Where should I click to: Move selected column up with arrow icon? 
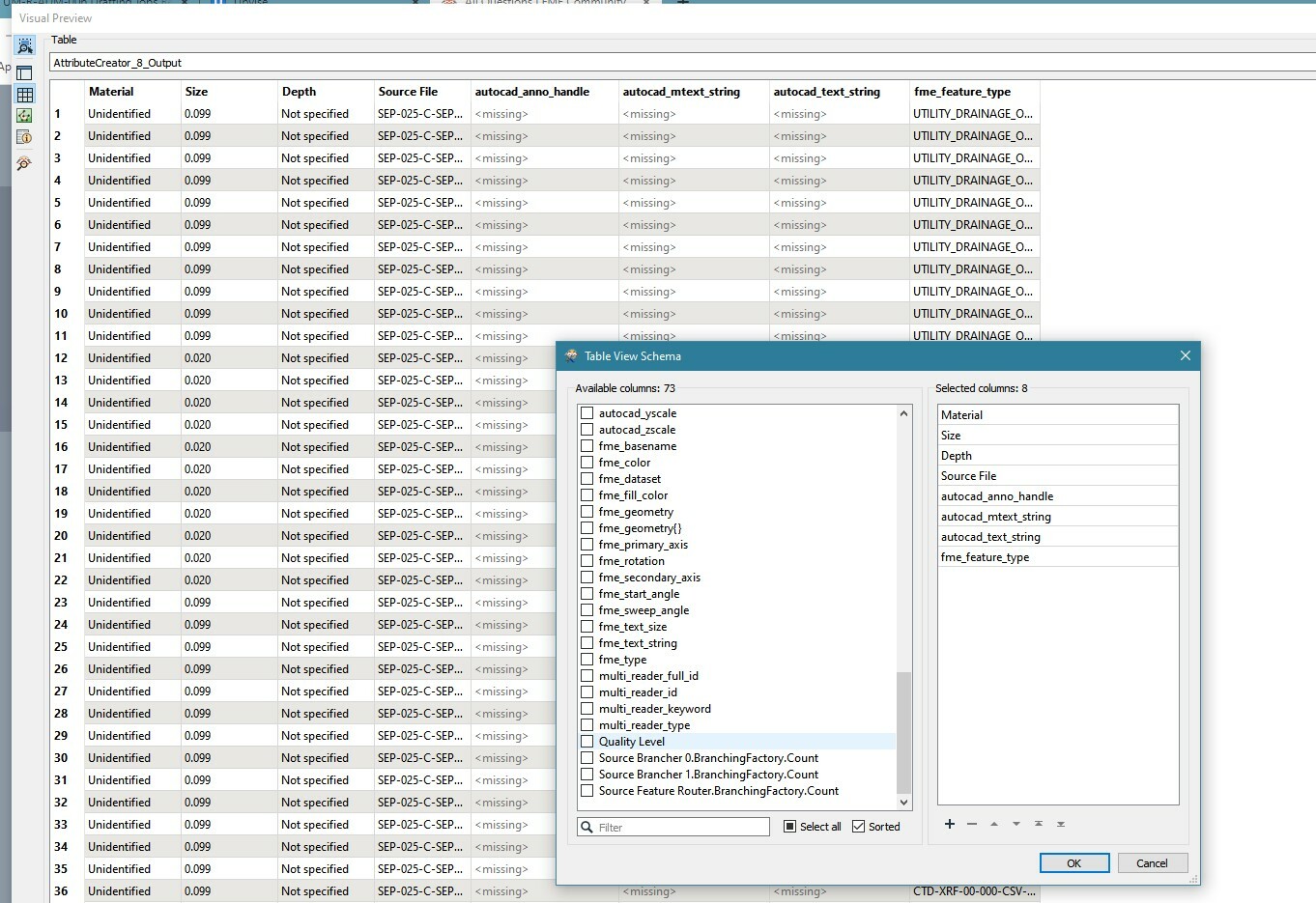[994, 824]
